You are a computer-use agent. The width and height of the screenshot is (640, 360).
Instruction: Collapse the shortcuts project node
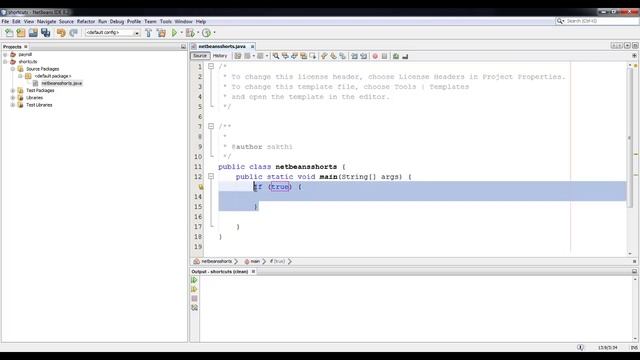tap(5, 62)
